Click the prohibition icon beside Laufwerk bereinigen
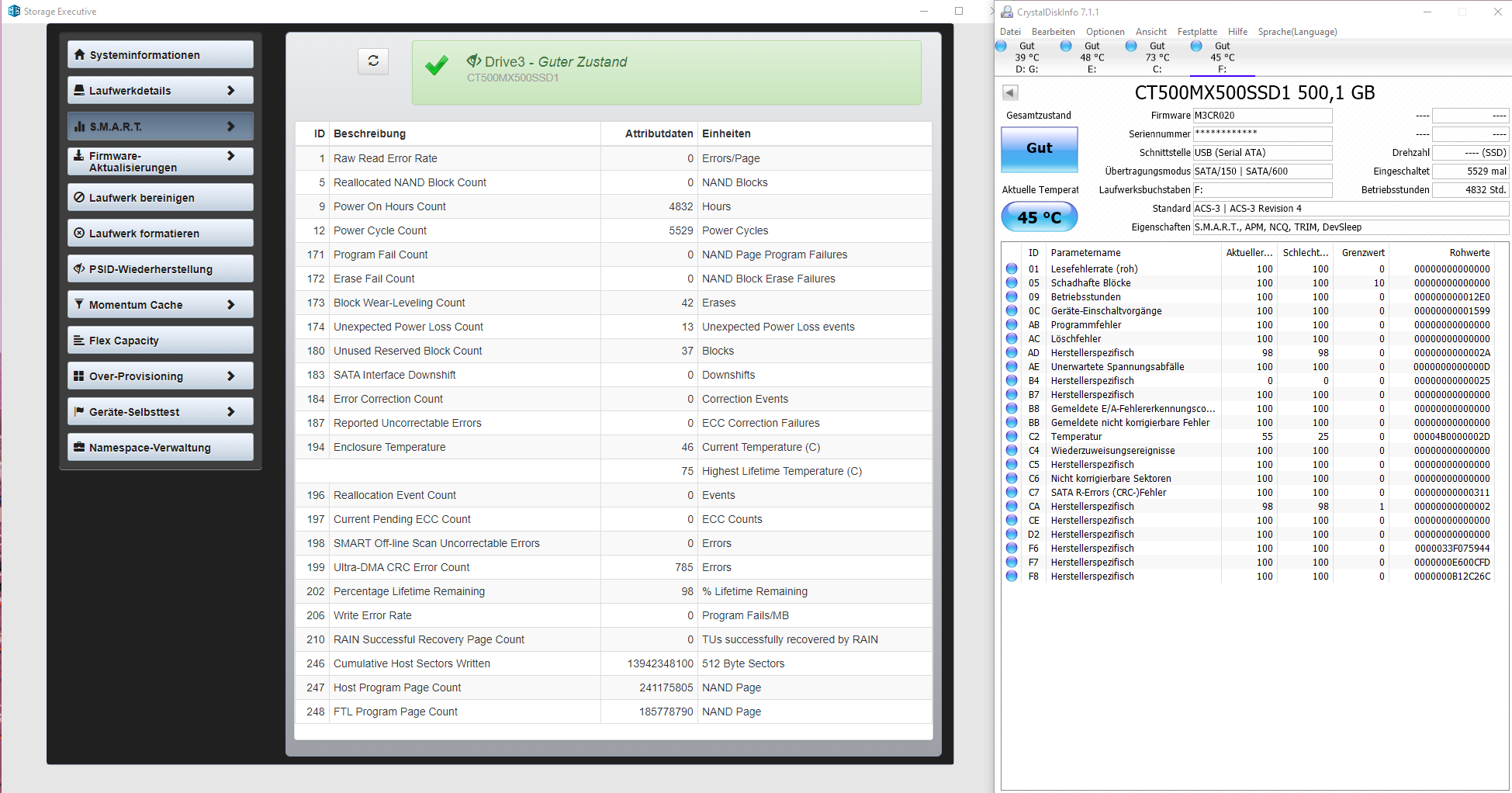The image size is (1512, 793). point(79,197)
